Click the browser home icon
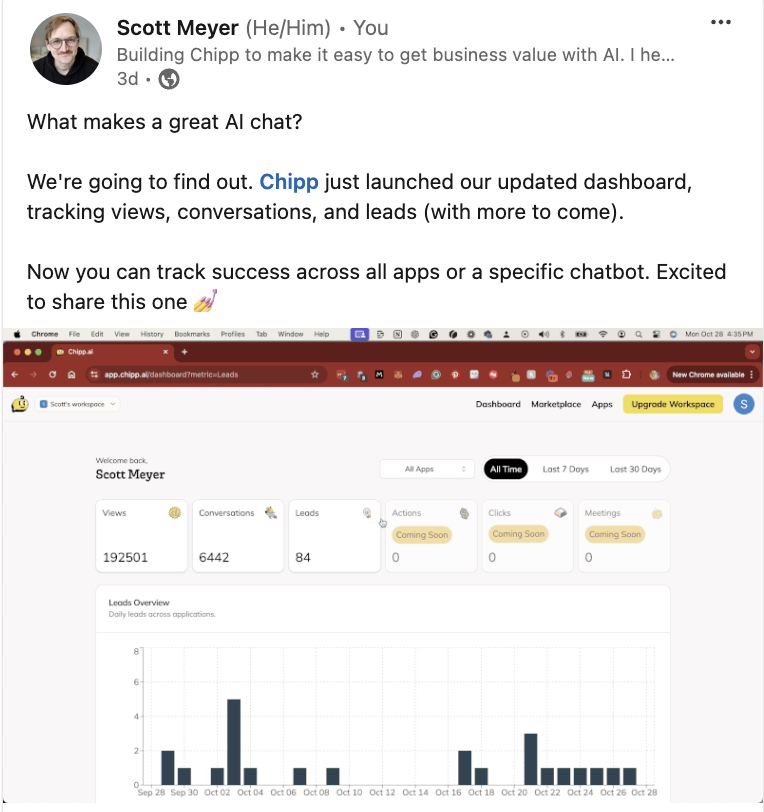 71,374
